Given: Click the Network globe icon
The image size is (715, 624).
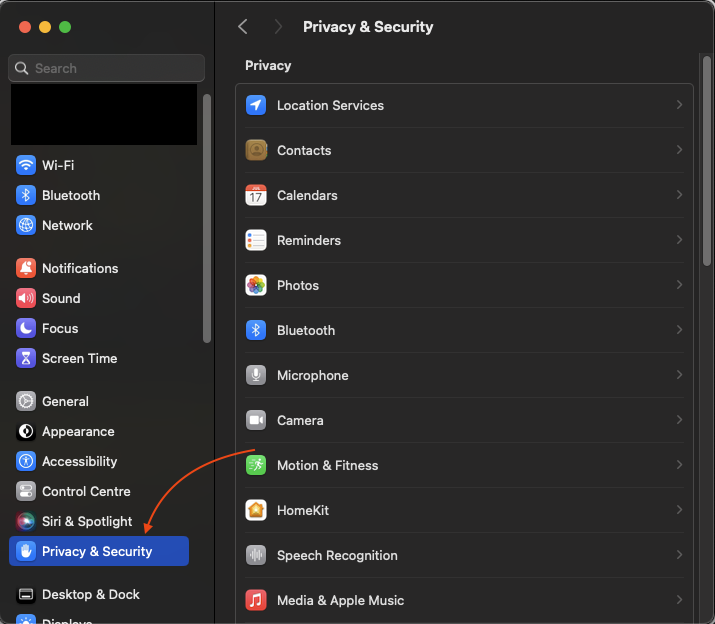Looking at the screenshot, I should tap(26, 225).
